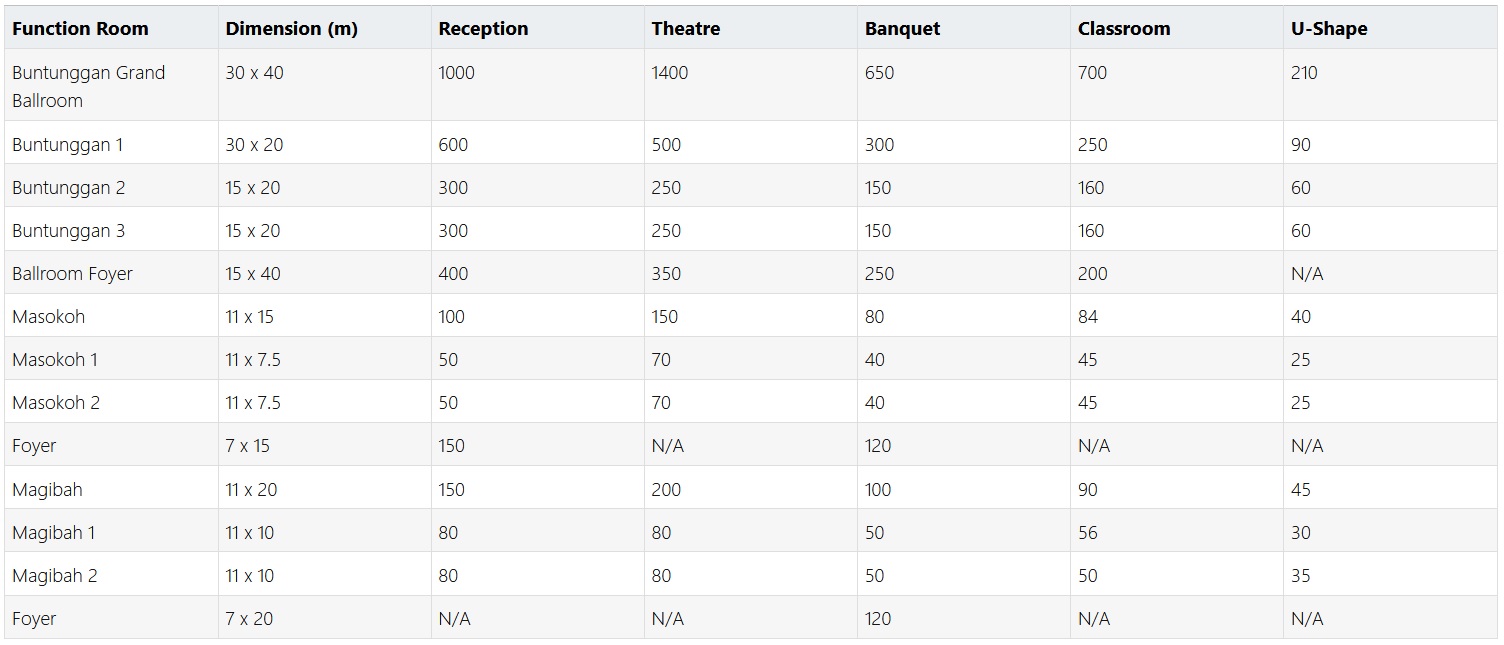Screen dimensions: 1504x645
Task: Select the Reception column header
Action: [483, 29]
